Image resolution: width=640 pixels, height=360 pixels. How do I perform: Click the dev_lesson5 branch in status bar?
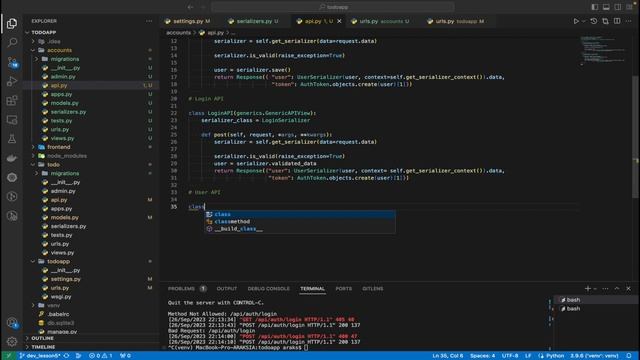point(40,356)
